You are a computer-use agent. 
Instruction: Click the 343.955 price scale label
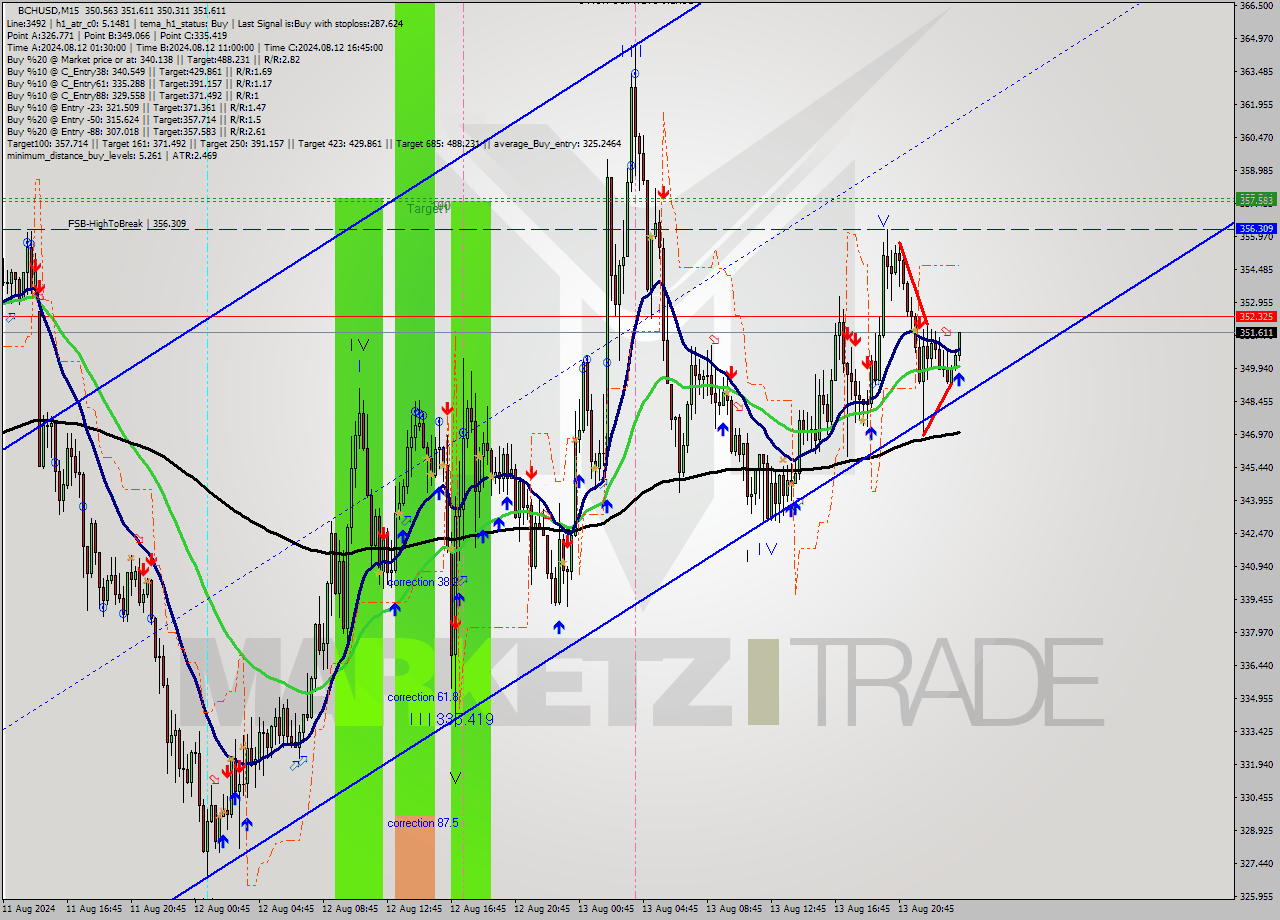coord(1256,501)
